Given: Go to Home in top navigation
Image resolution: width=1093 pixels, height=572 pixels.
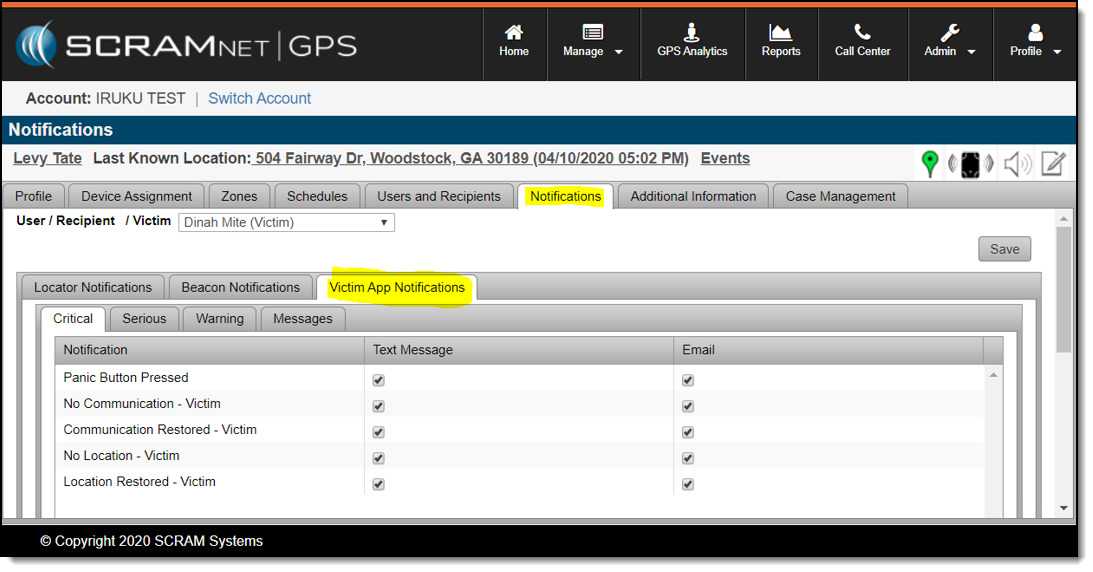Looking at the screenshot, I should [514, 42].
